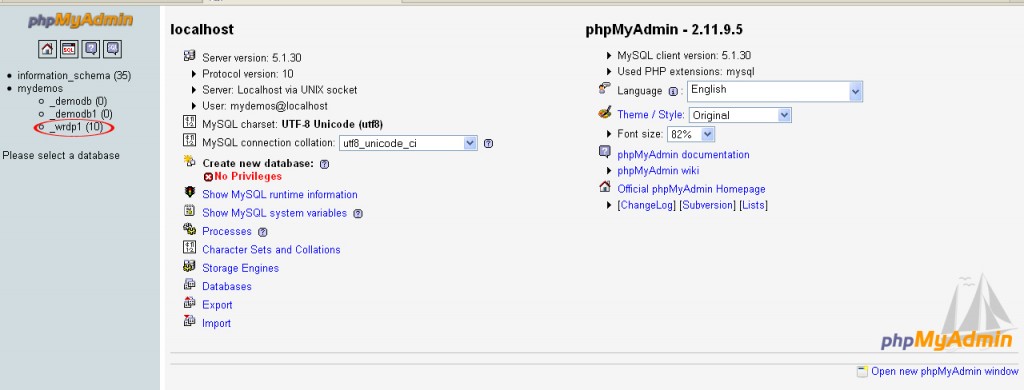The height and width of the screenshot is (390, 1024).
Task: Click the Processes icon
Action: (x=189, y=229)
